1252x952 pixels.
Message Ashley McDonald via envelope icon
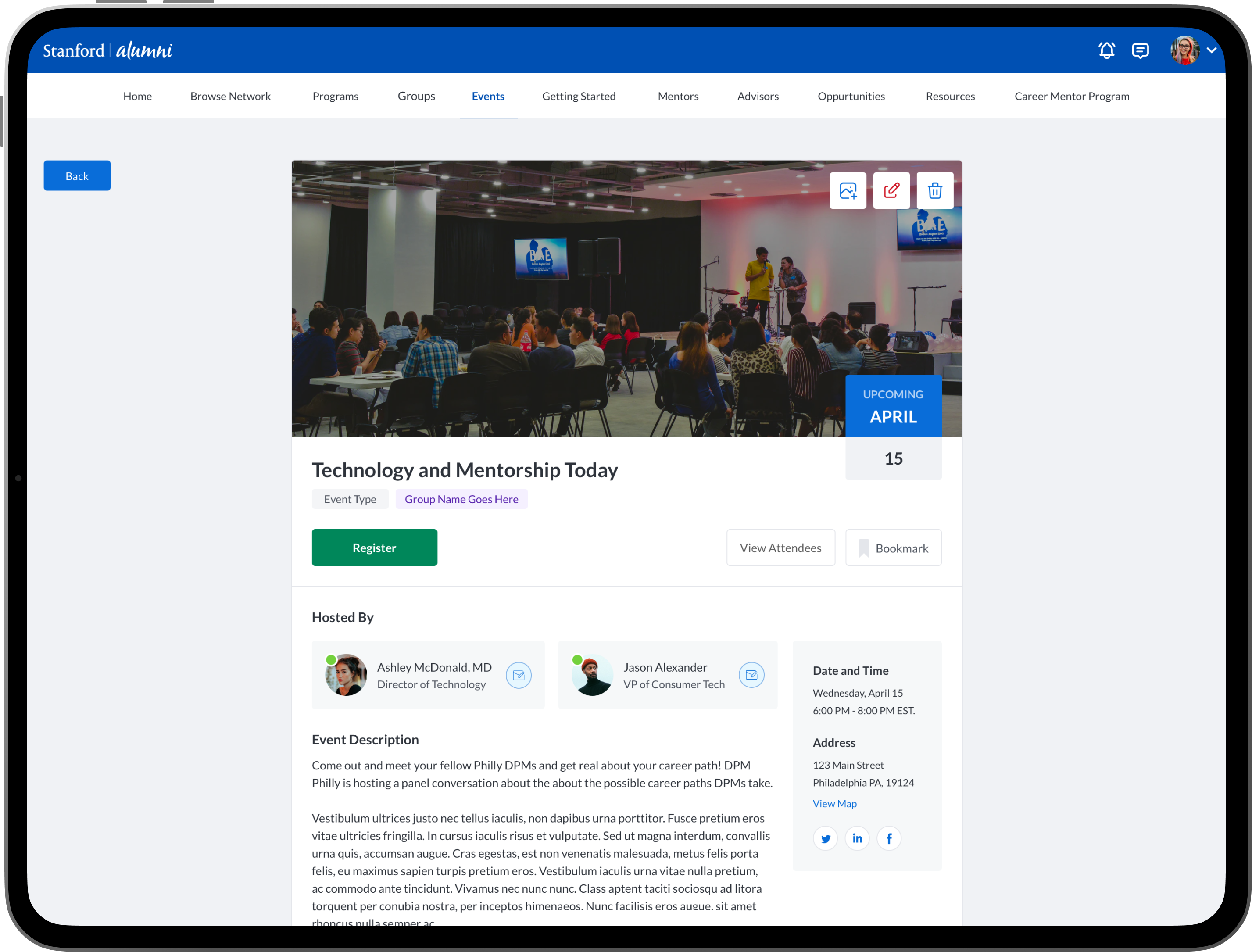[x=519, y=675]
